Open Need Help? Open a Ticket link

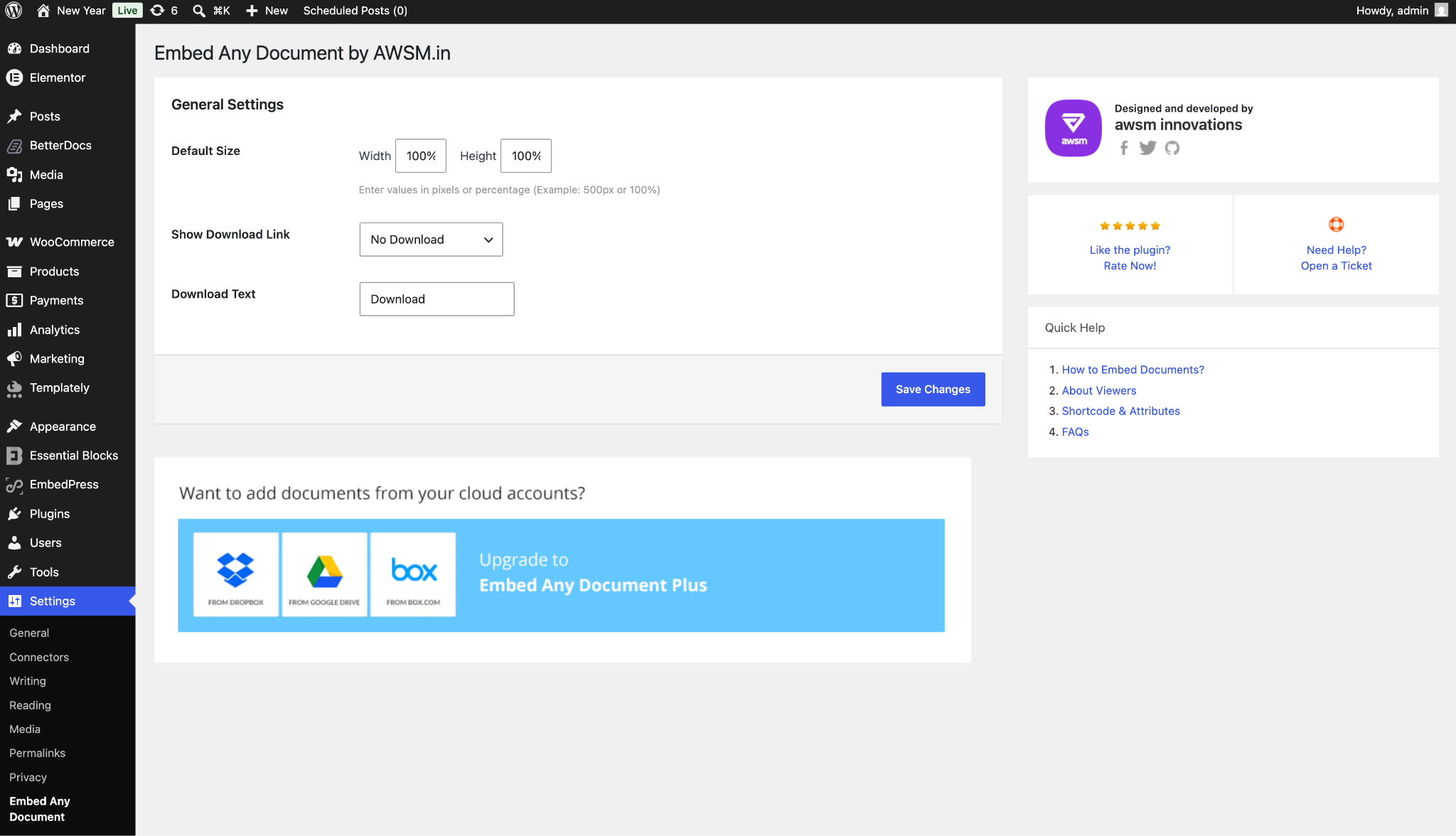[1337, 258]
